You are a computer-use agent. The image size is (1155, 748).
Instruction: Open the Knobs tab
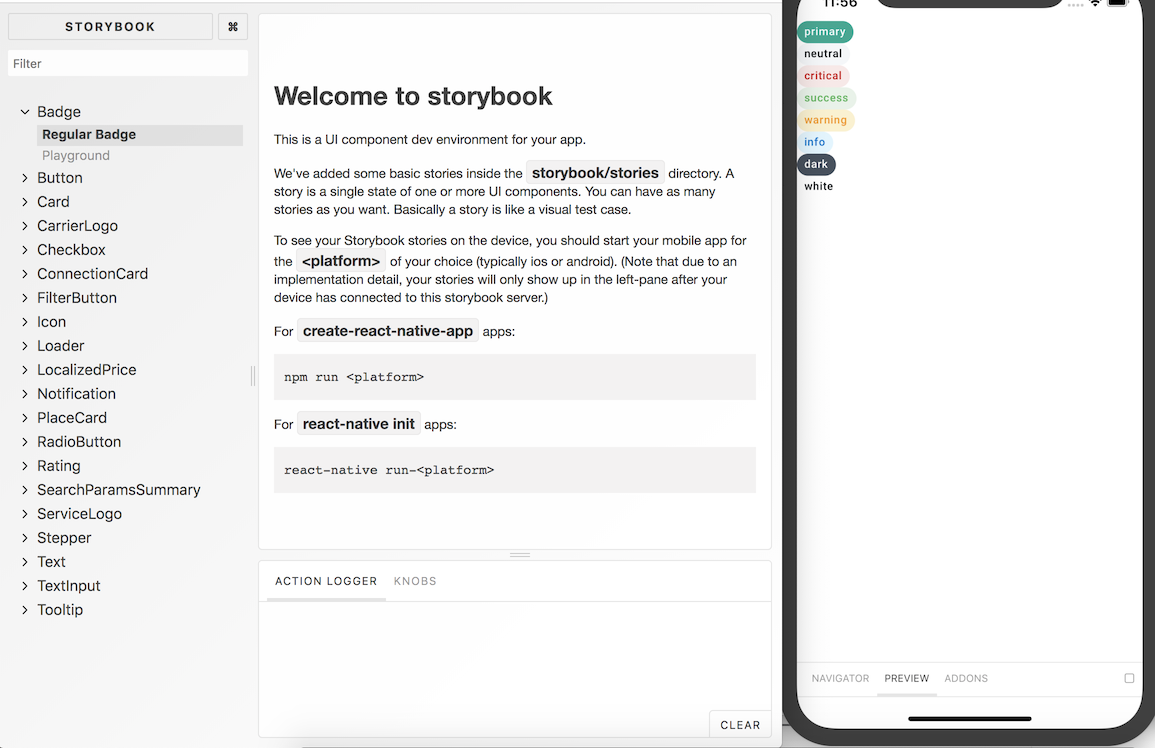click(415, 581)
